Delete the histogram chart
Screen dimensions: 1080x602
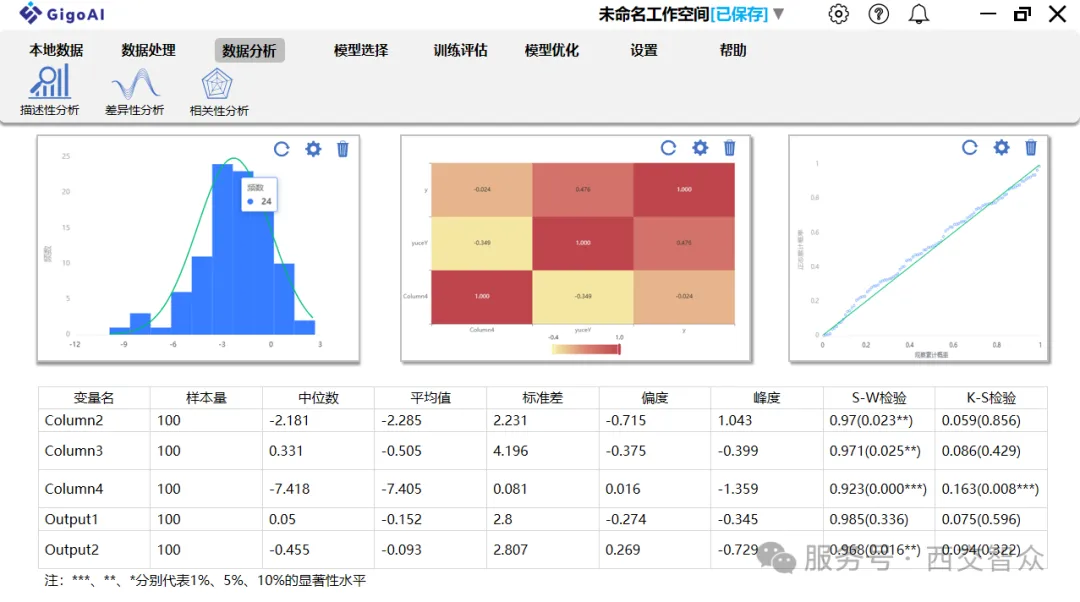342,148
